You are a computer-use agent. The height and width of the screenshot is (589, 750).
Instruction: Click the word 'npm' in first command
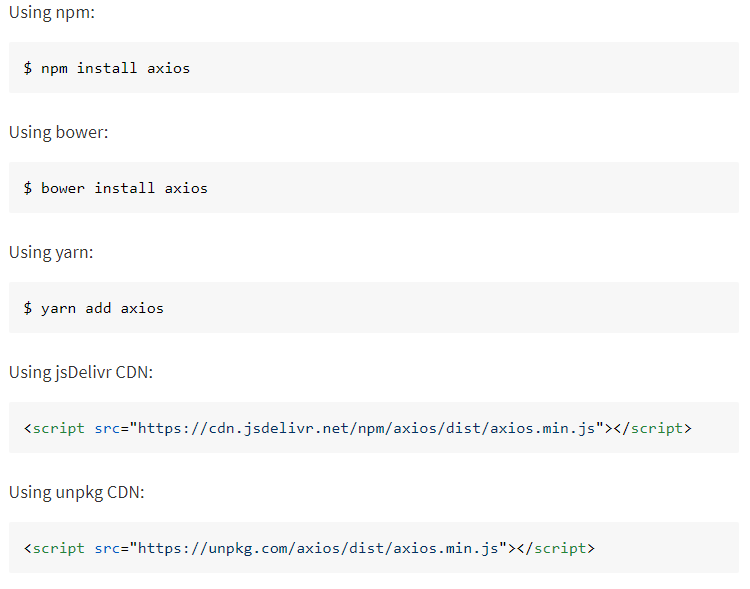(x=55, y=69)
